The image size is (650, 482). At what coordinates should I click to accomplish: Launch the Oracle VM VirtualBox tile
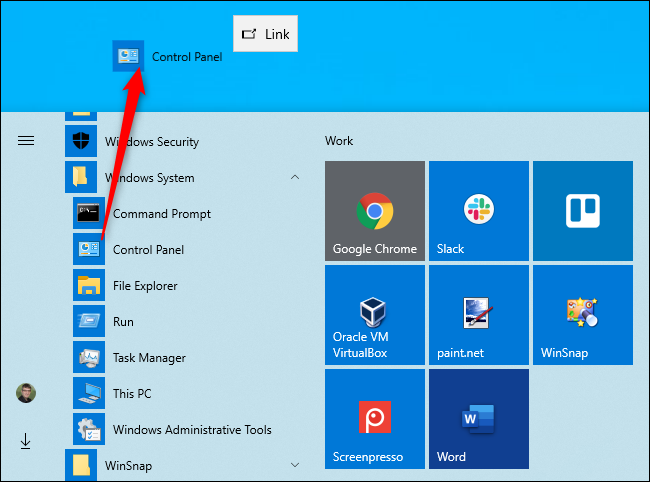point(374,314)
